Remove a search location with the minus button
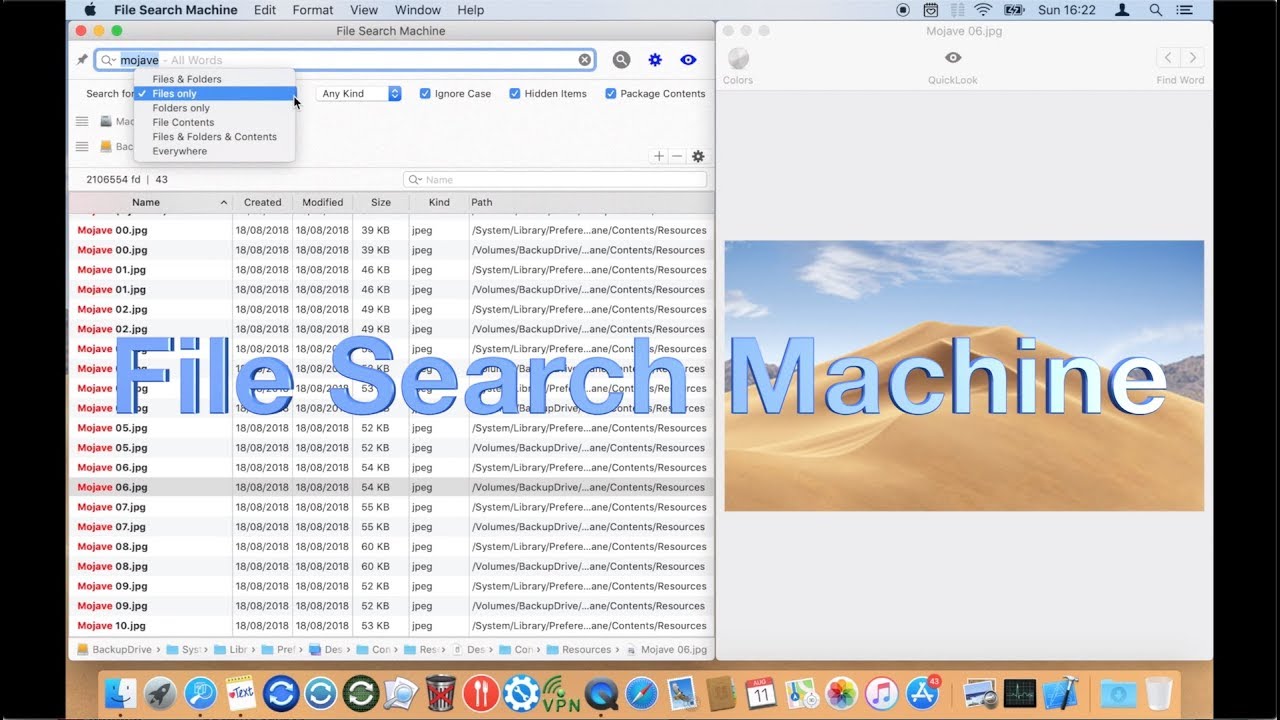The image size is (1280, 720). 676,156
